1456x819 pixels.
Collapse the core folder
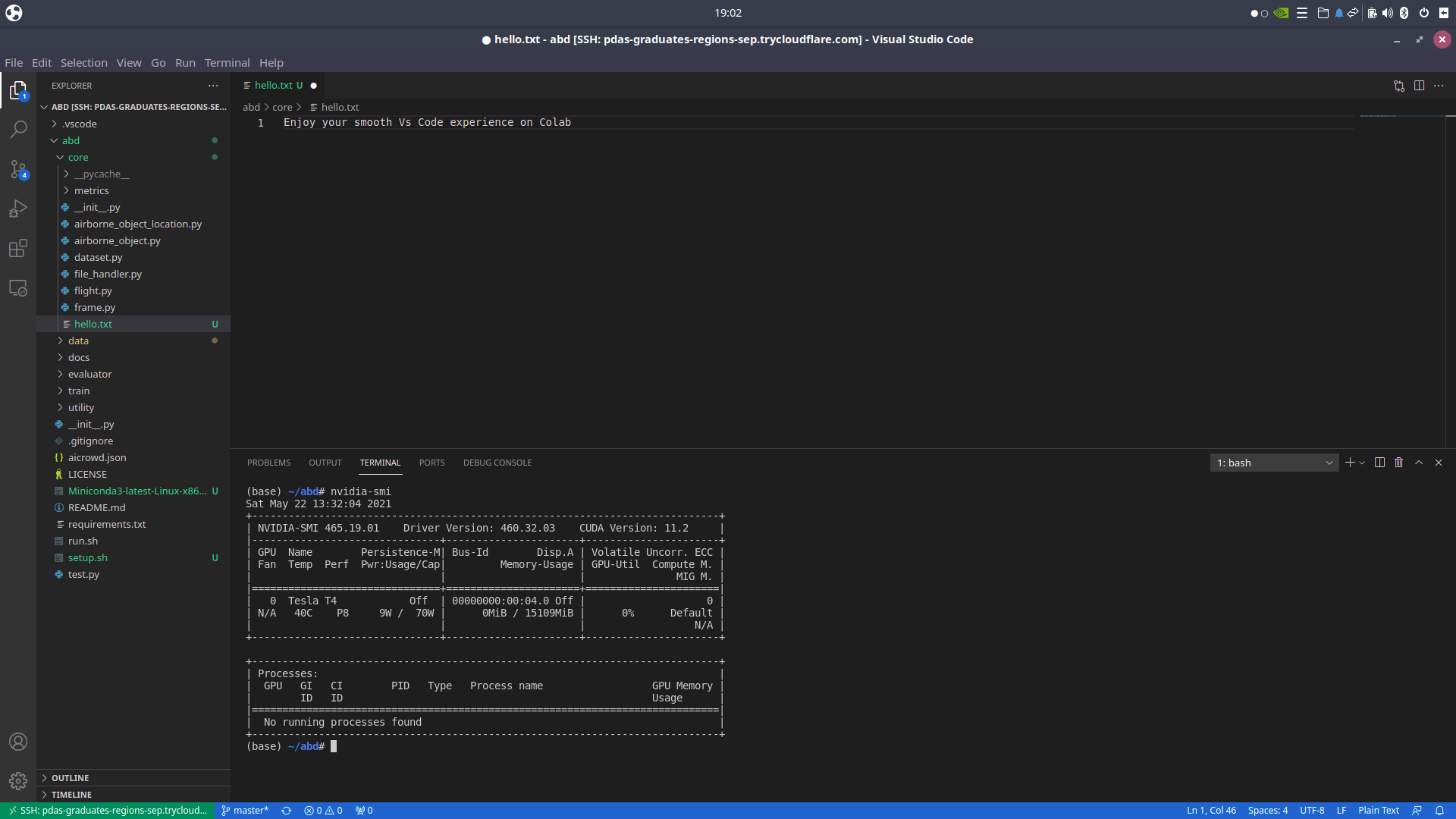[77, 157]
